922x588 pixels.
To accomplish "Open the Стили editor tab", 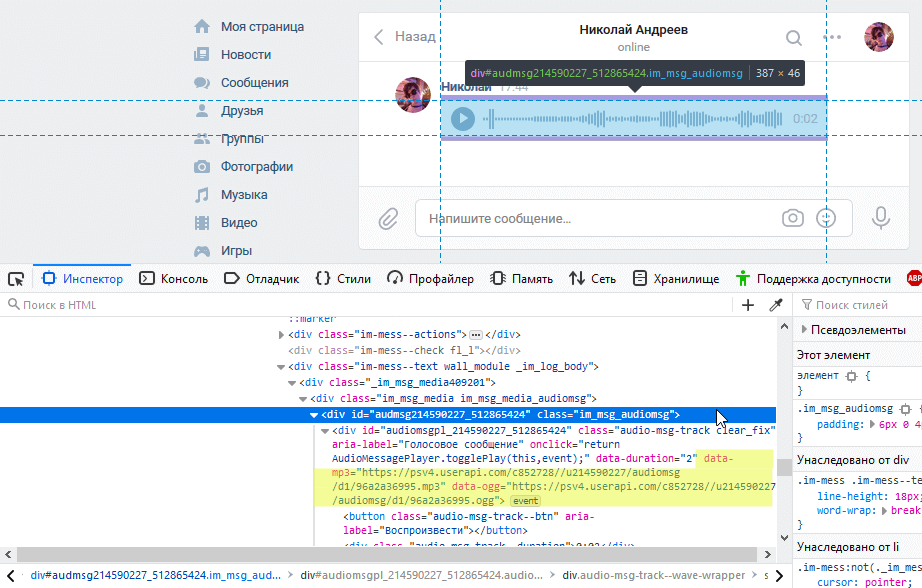I will click(x=343, y=279).
